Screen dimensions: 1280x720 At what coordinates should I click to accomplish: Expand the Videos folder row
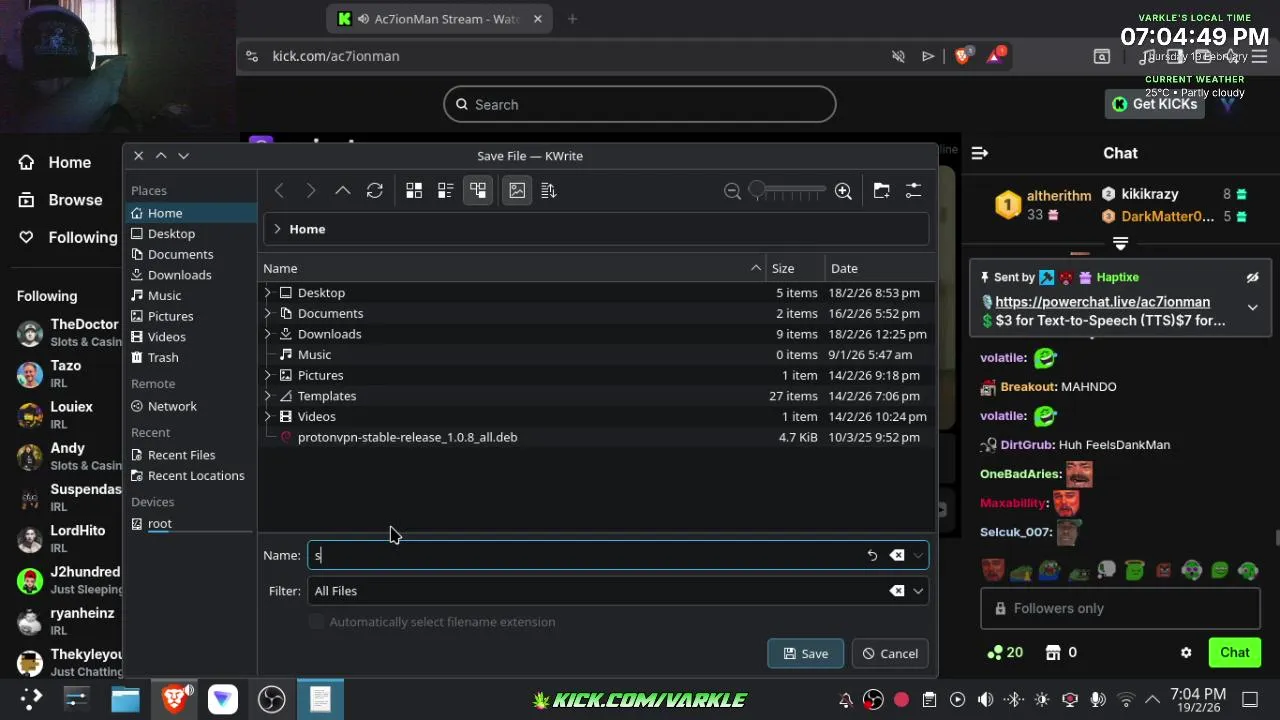pos(267,416)
